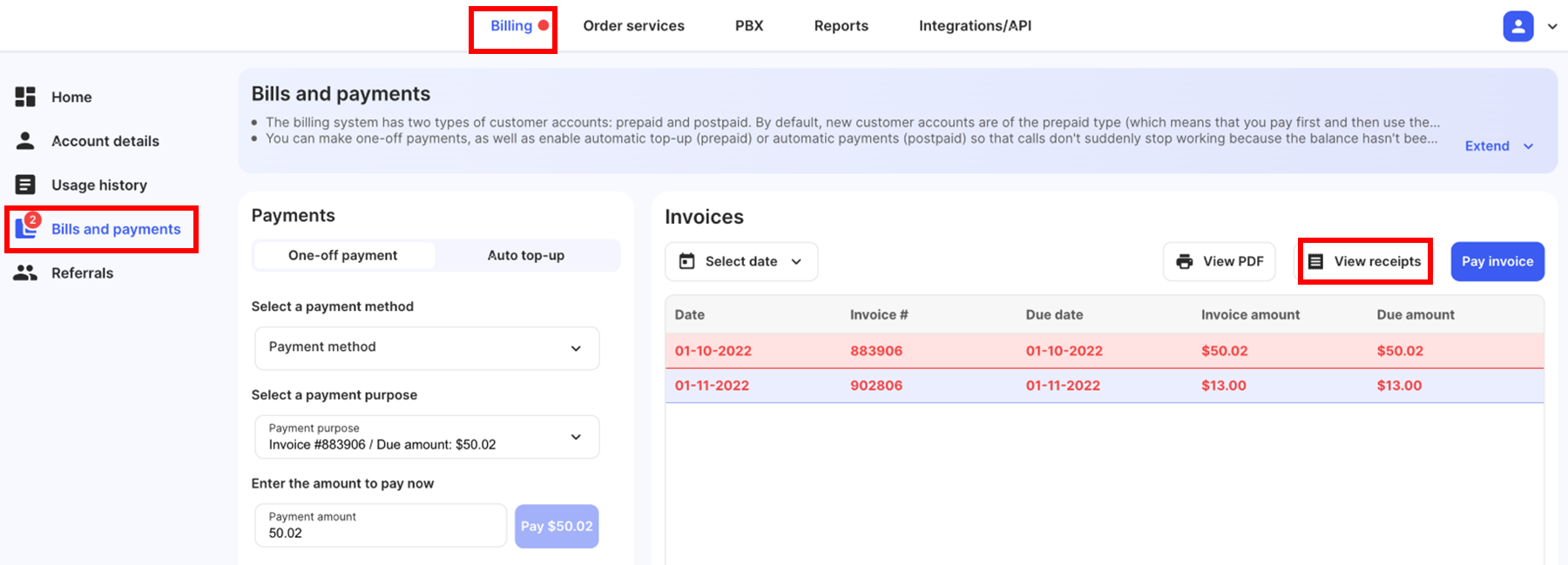
Task: Open the Payment purpose dropdown
Action: (426, 436)
